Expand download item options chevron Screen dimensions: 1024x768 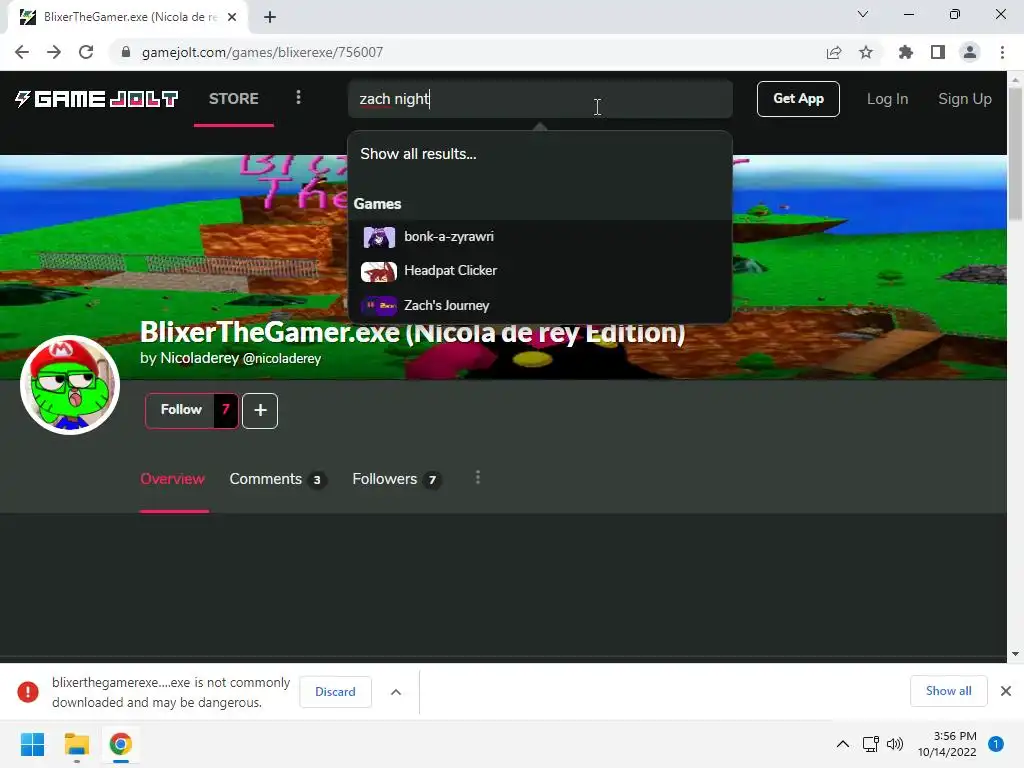[x=396, y=692]
